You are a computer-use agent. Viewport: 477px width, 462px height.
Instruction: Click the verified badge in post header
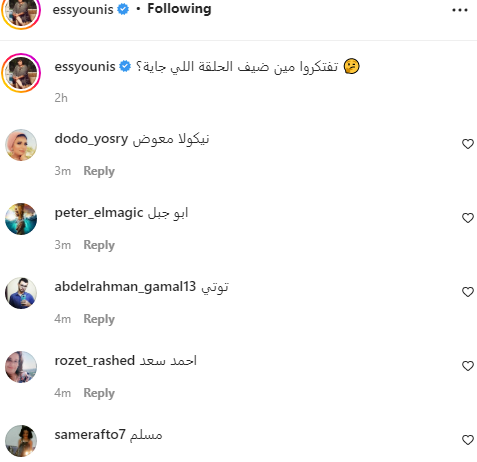click(123, 9)
